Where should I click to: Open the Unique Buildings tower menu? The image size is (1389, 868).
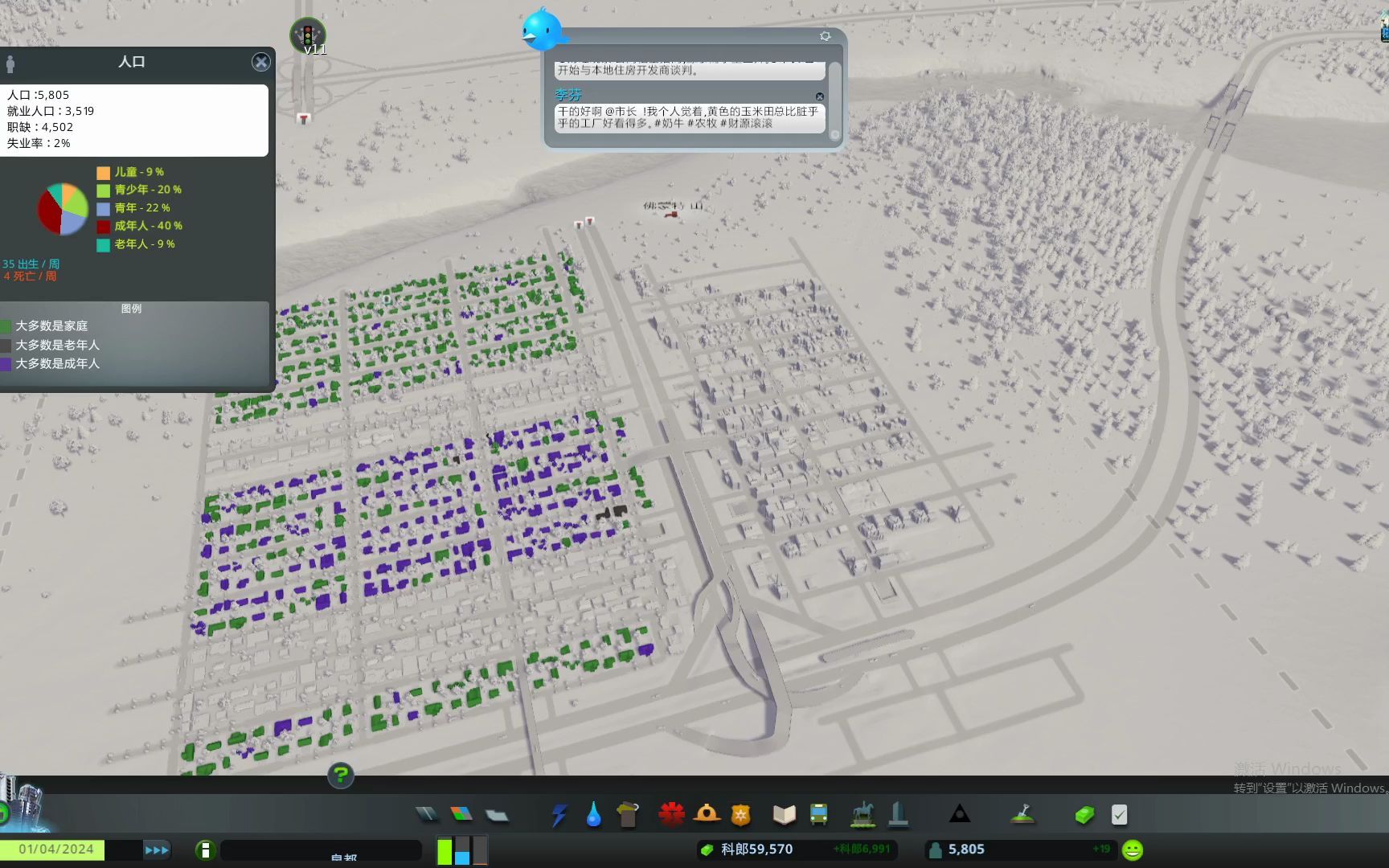point(898,814)
